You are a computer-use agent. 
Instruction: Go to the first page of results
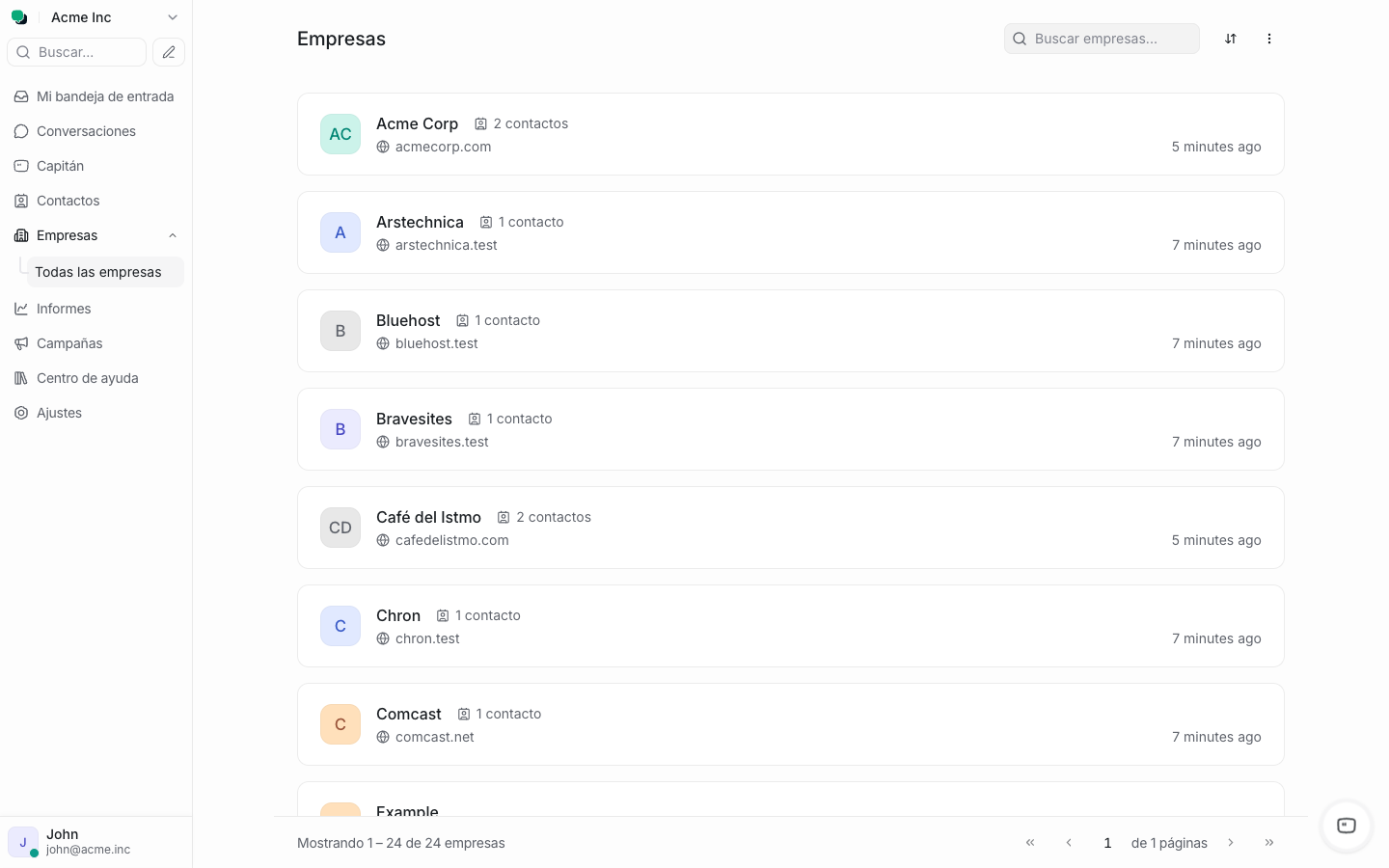(x=1030, y=842)
